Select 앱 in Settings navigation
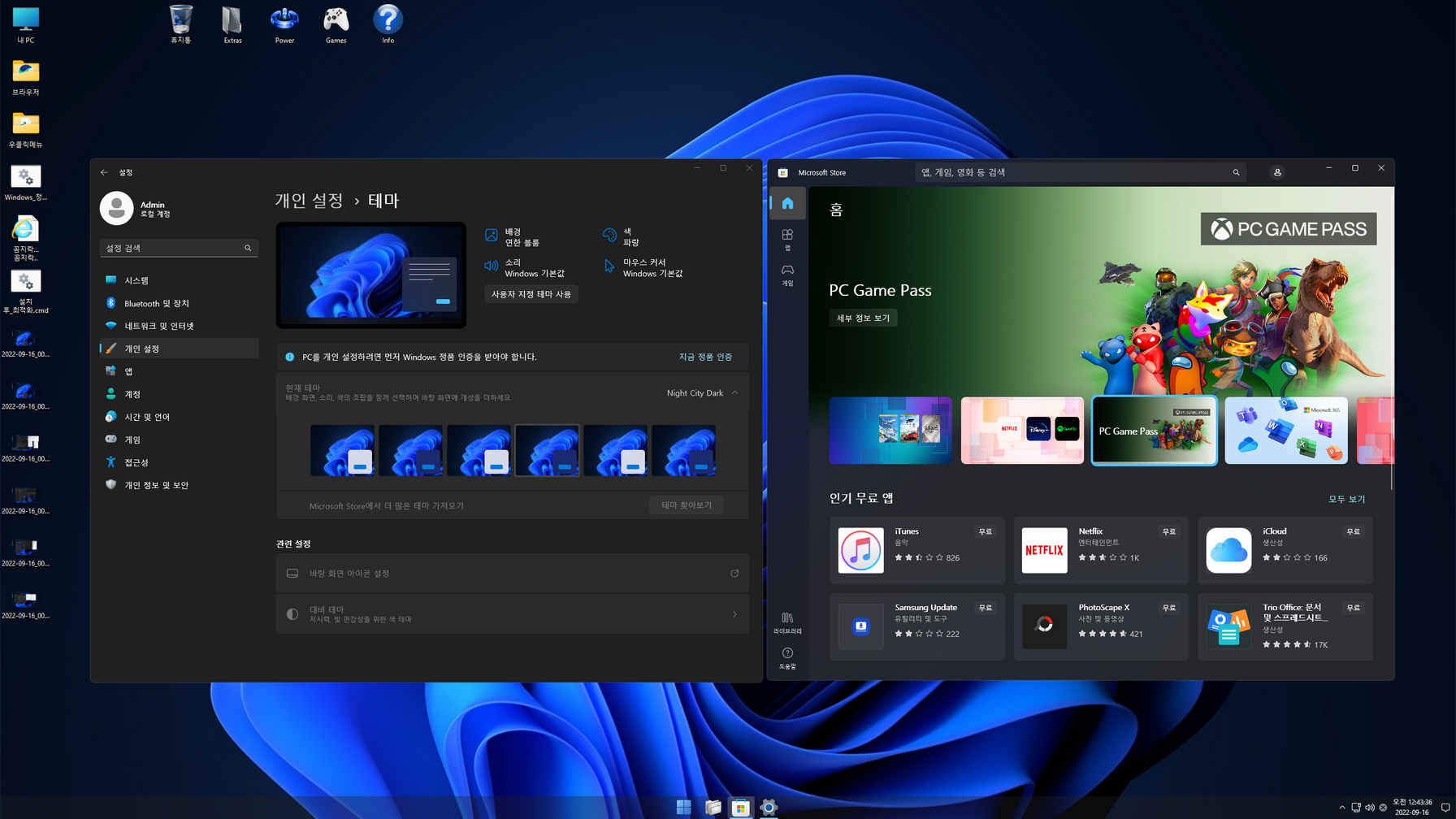This screenshot has height=819, width=1456. pos(179,371)
